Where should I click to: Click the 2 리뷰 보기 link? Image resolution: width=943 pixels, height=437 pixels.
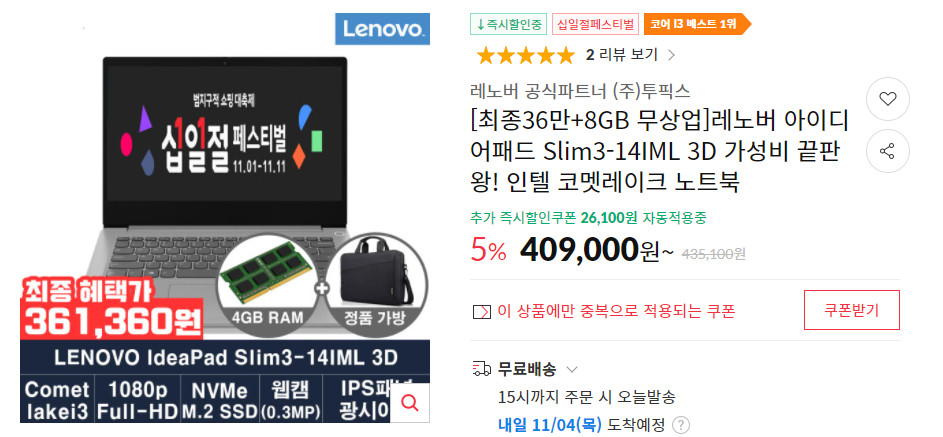point(622,55)
